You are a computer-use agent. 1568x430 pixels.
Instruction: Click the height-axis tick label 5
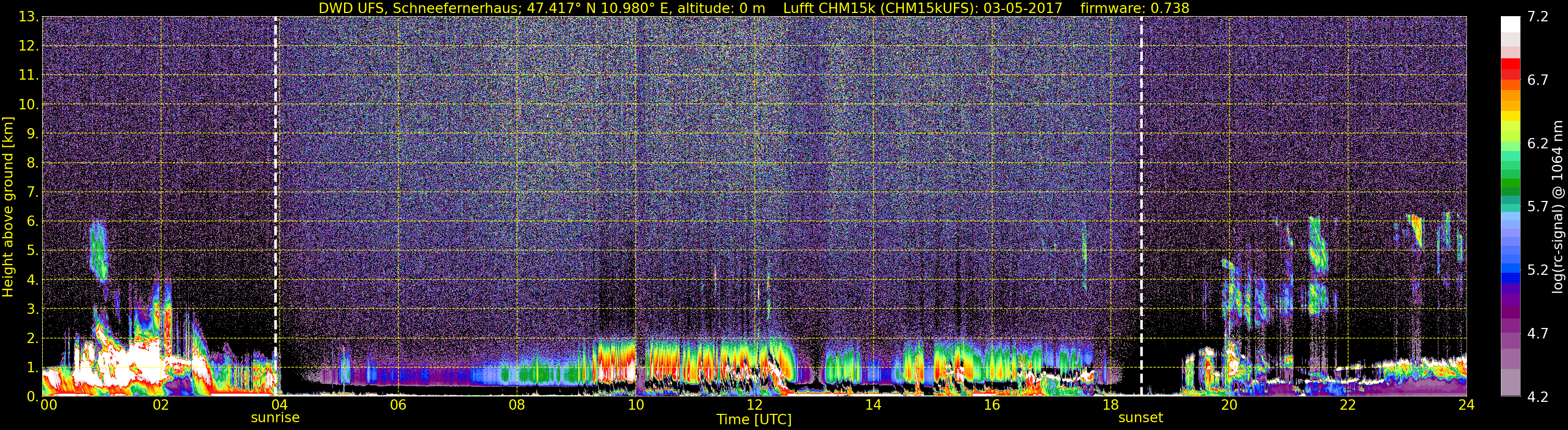(x=33, y=251)
